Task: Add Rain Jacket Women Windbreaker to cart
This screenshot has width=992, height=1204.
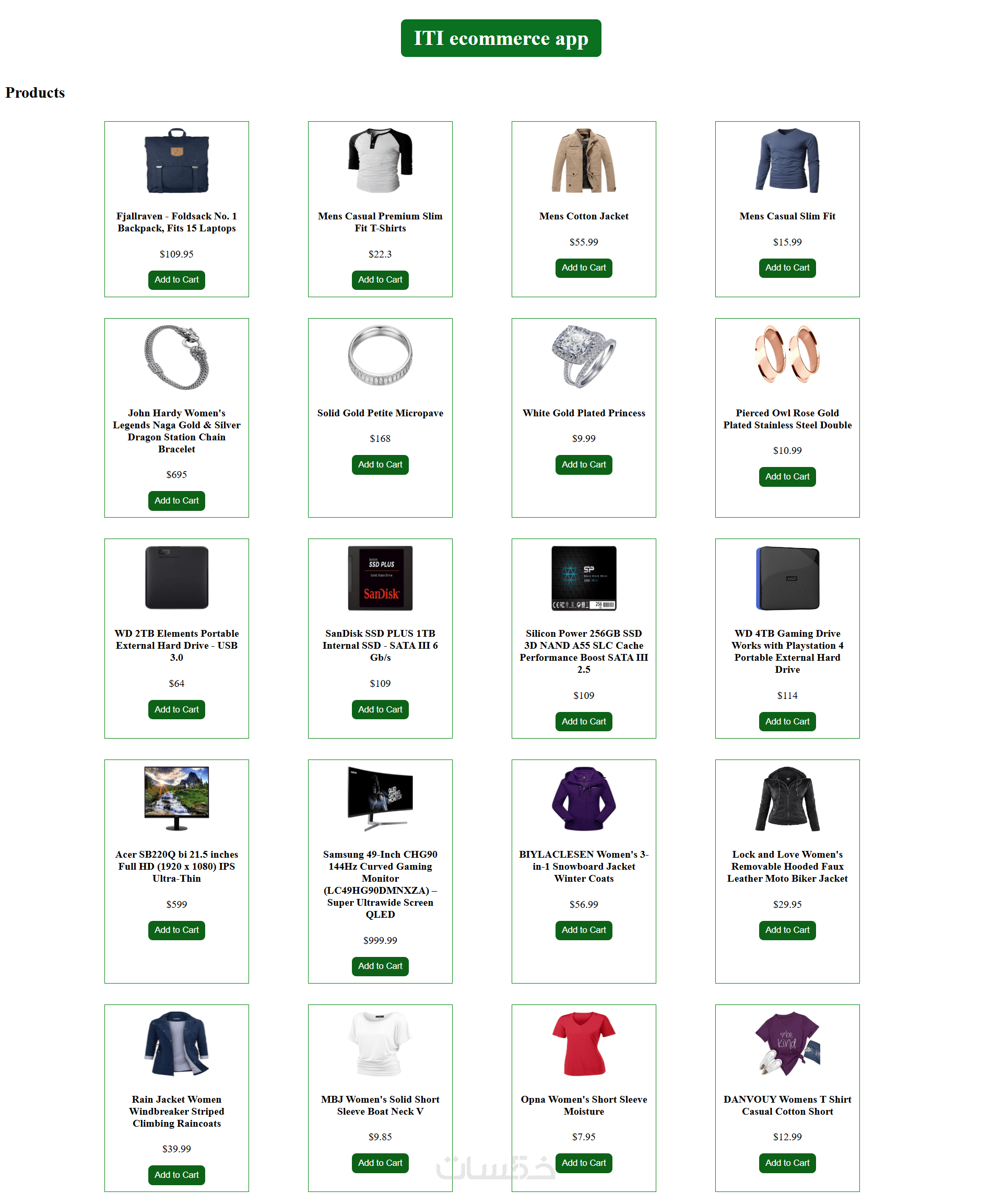Action: pos(176,1174)
